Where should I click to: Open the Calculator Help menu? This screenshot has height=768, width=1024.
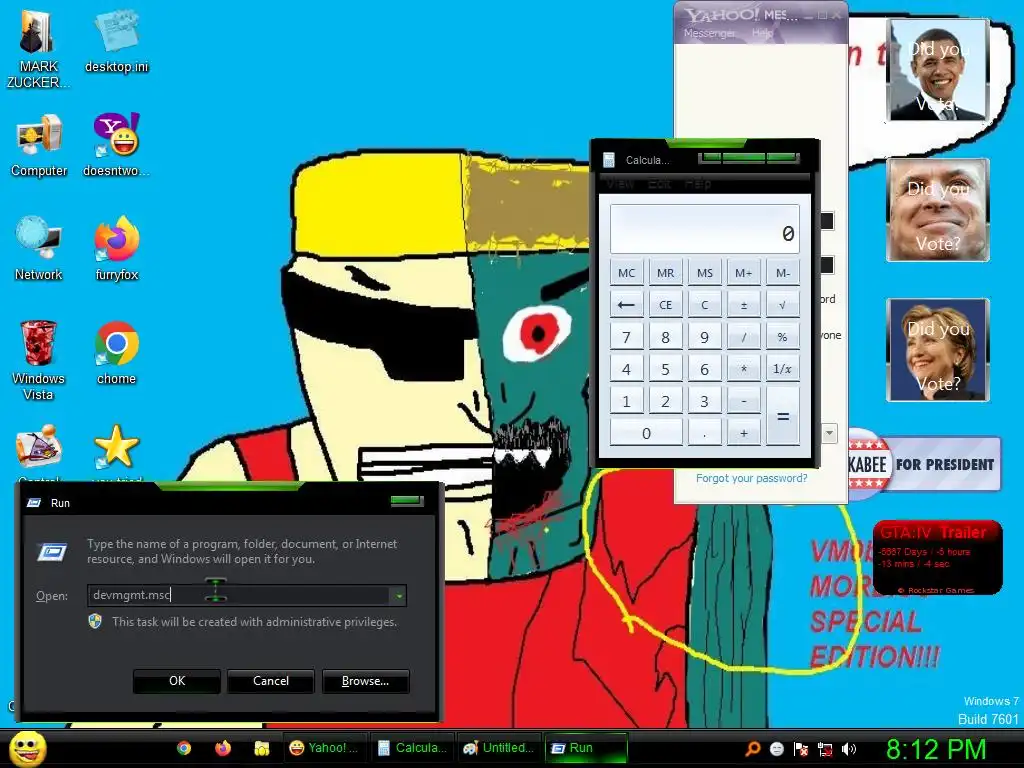[698, 184]
